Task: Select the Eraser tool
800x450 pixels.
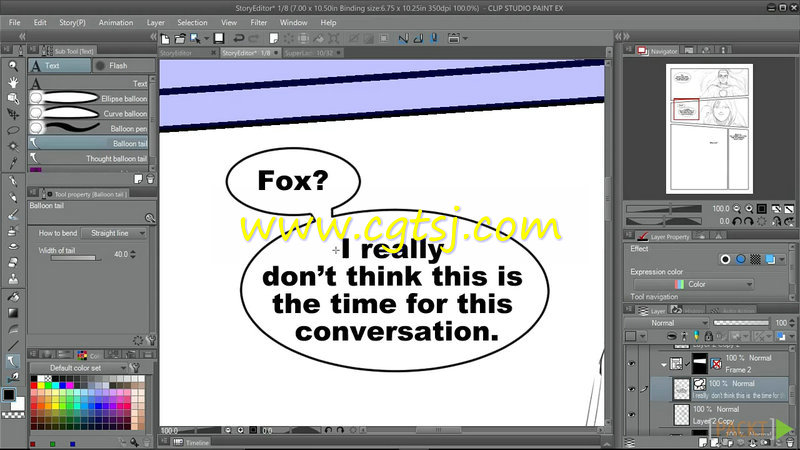Action: [x=13, y=263]
